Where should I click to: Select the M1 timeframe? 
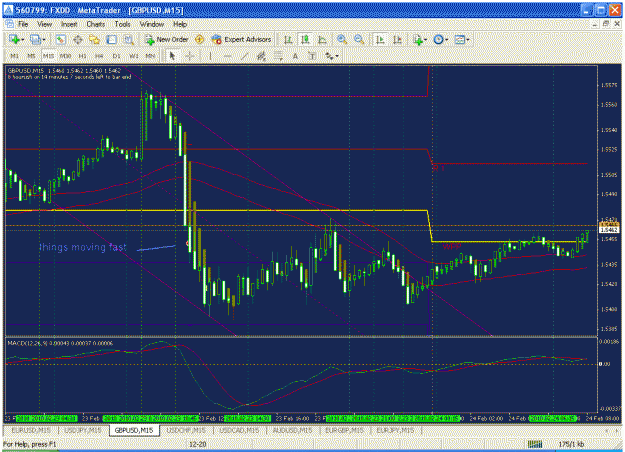(x=14, y=56)
